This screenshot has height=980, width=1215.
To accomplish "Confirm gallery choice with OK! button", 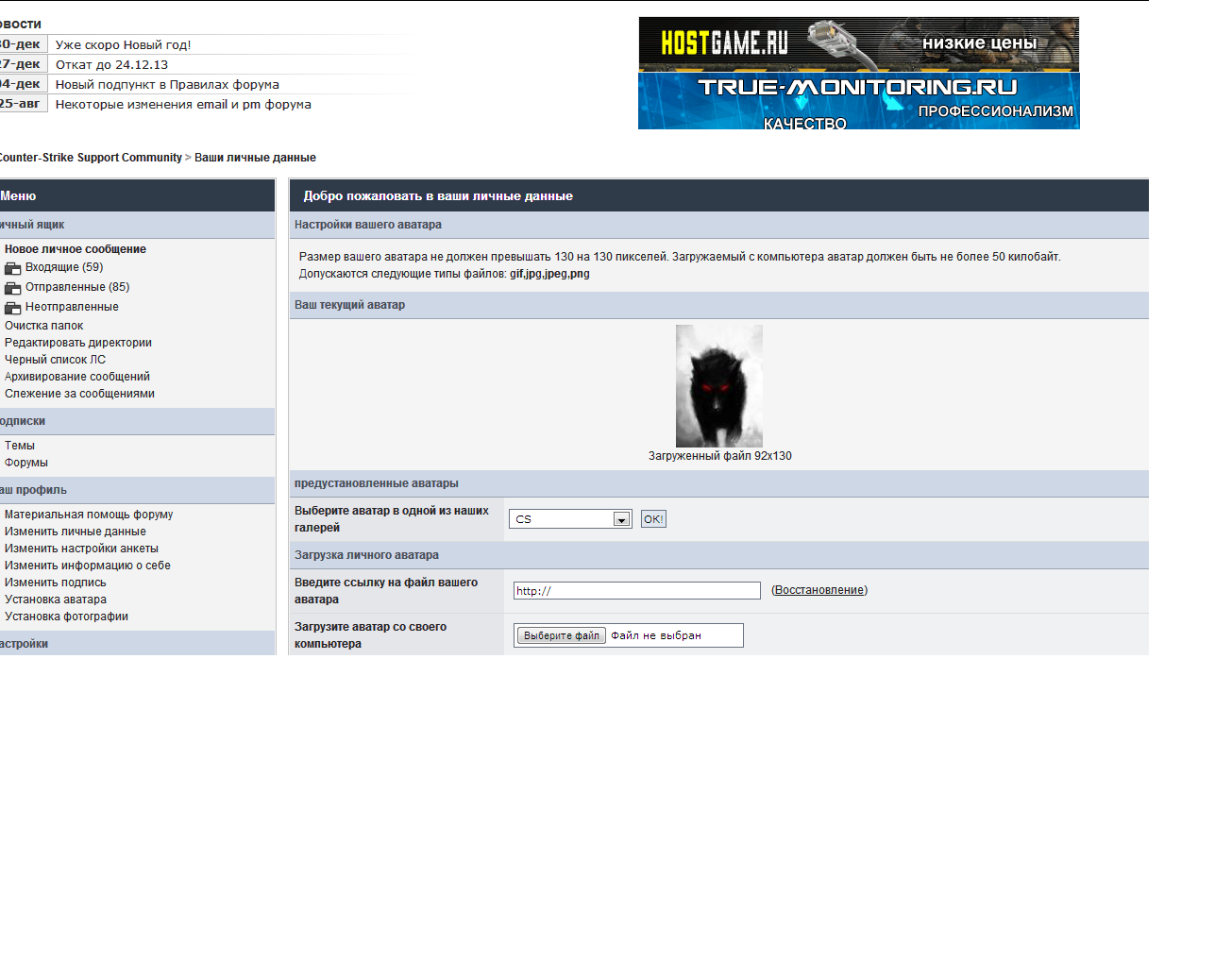I will point(653,519).
